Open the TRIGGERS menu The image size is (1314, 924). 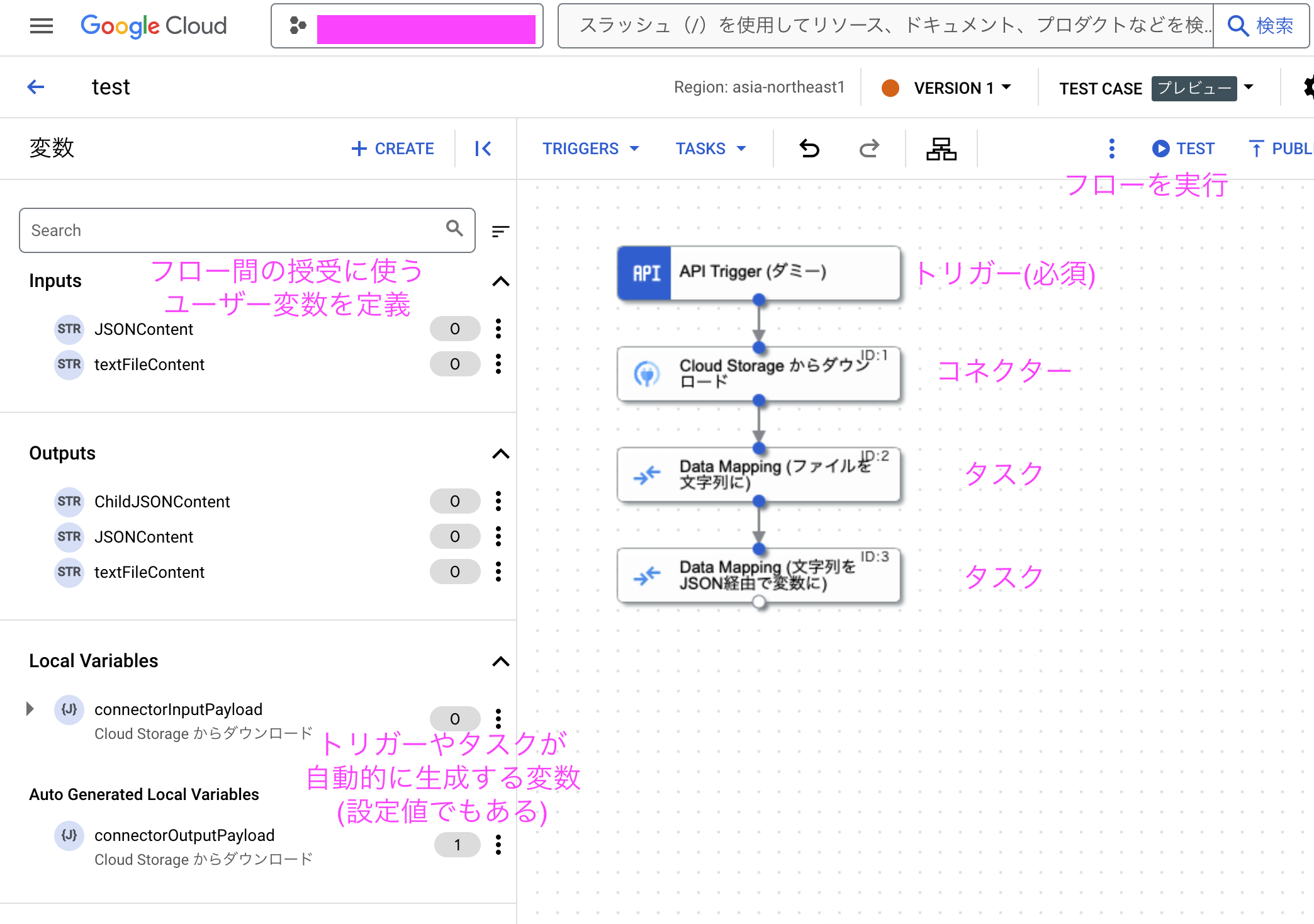coord(590,149)
